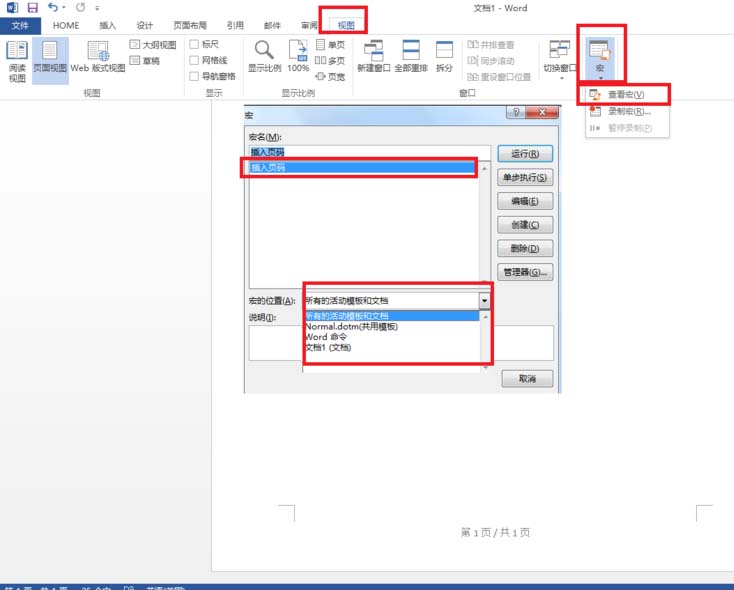
Task: Select Print Layout (页面视图) view
Action: pyautogui.click(x=50, y=61)
